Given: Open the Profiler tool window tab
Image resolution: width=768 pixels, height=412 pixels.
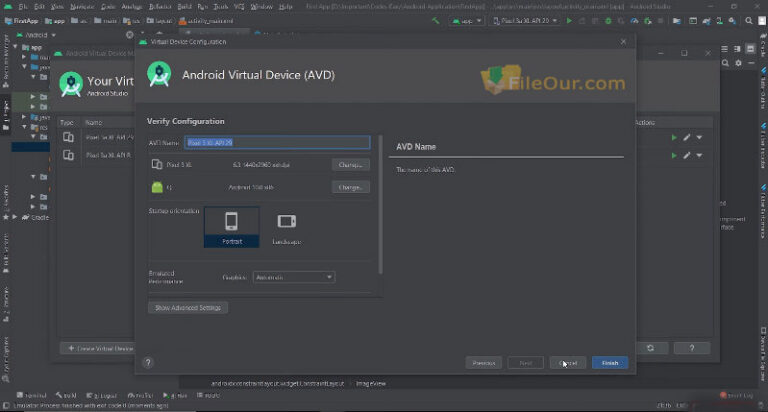Looking at the screenshot, I should [141, 395].
